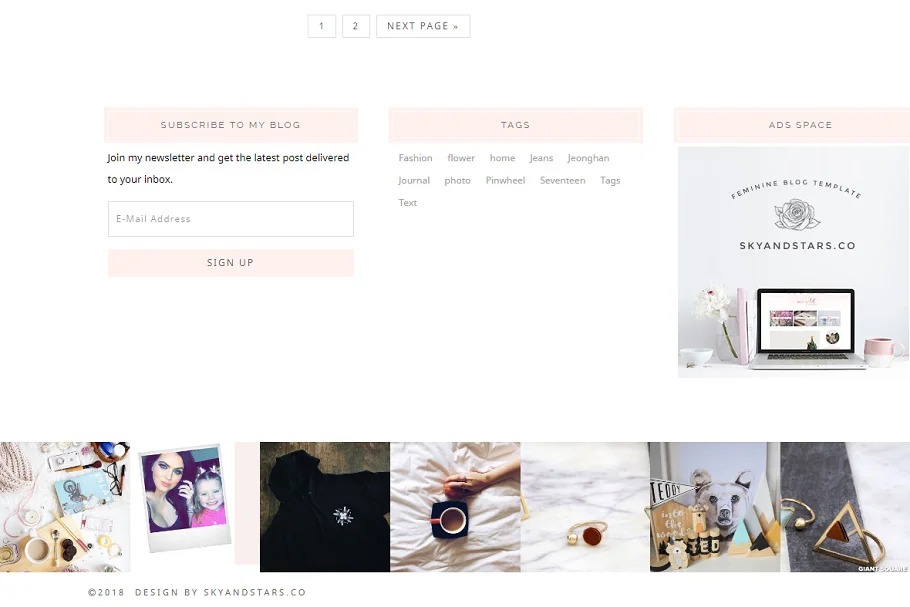Open the black hoodie photo
Screen dimensions: 910x607
click(325, 507)
